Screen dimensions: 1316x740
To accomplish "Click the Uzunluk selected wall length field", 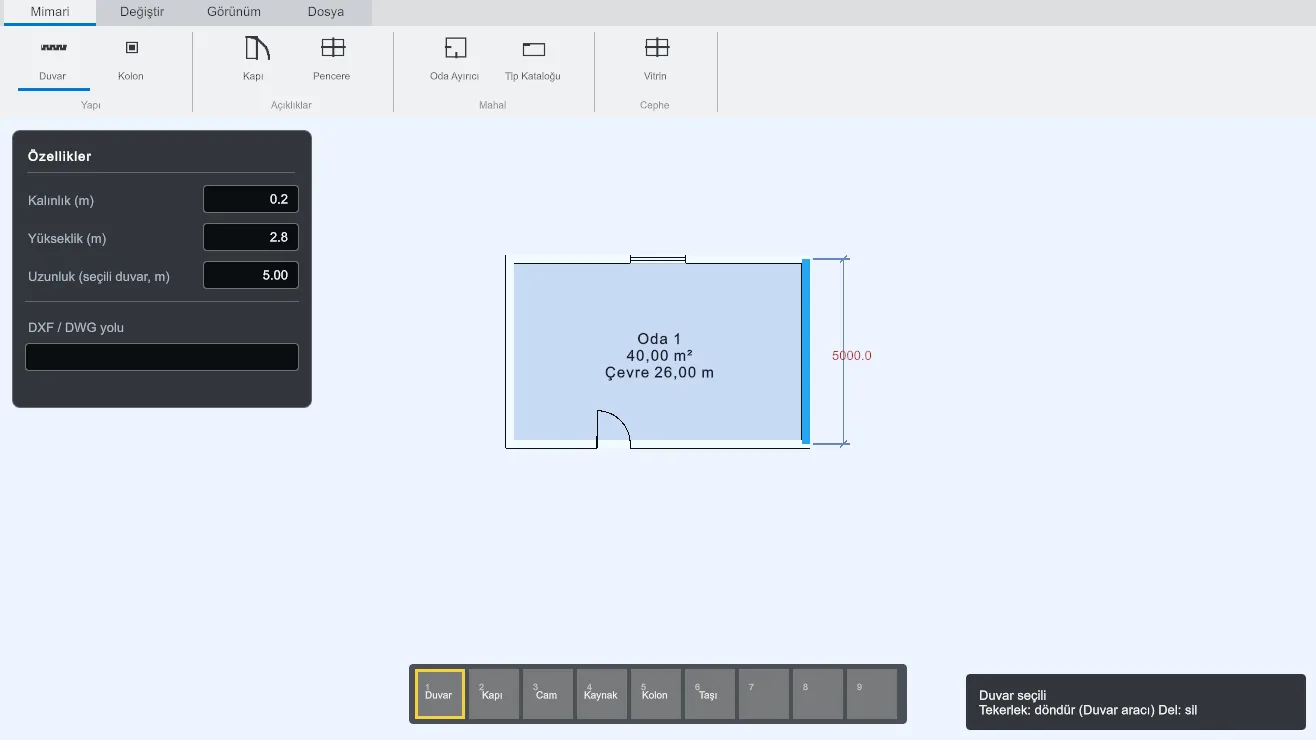I will (251, 275).
